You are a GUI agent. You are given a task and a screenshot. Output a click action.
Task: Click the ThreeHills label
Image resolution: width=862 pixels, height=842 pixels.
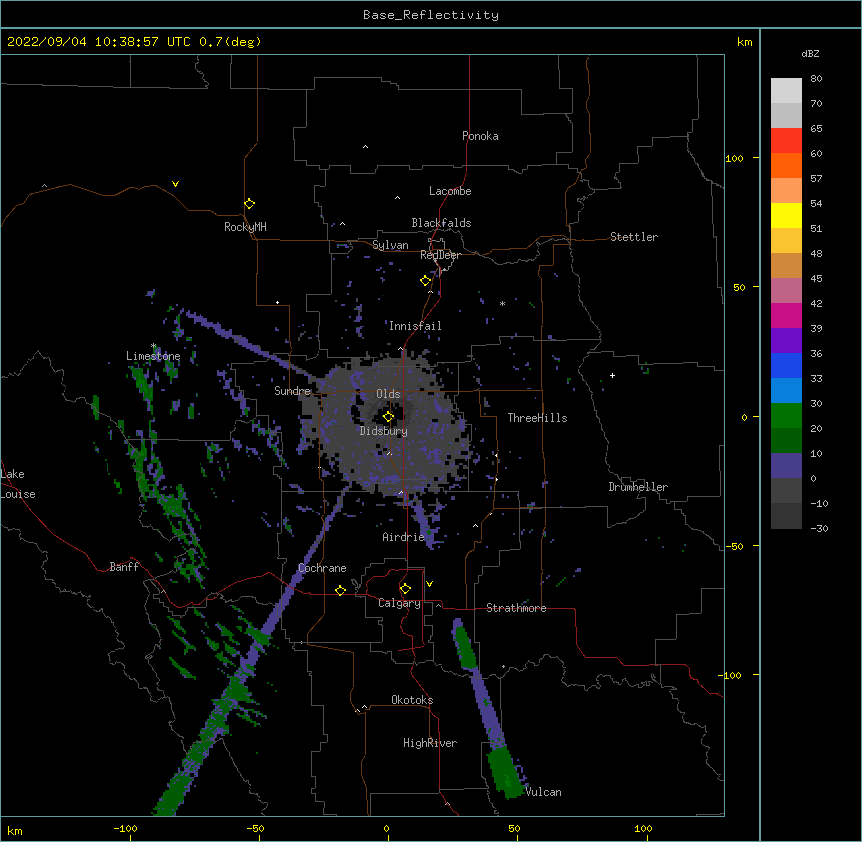[x=537, y=418]
